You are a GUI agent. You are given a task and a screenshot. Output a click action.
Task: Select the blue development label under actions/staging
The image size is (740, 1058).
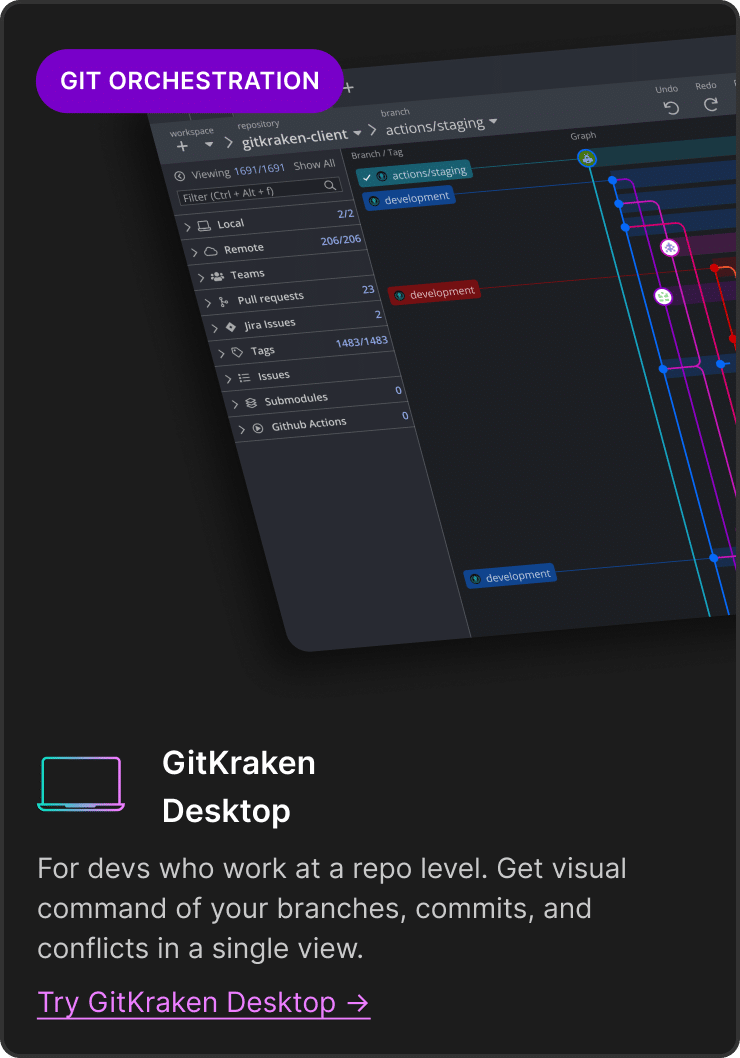[409, 198]
